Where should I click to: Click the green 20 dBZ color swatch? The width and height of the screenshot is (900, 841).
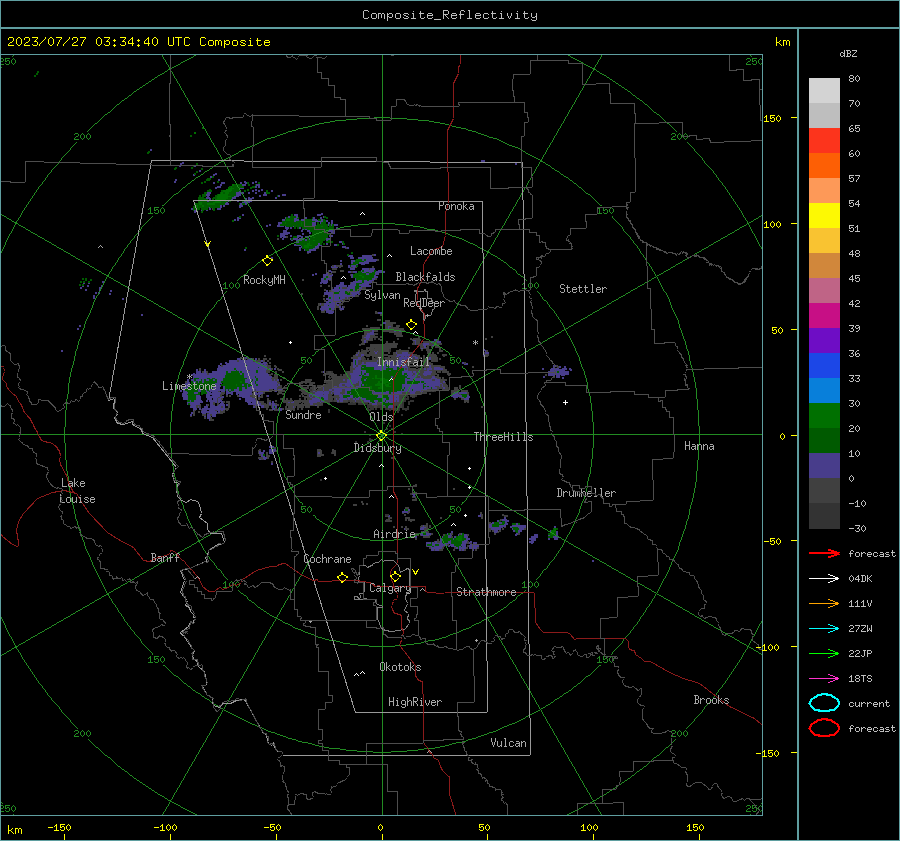pyautogui.click(x=824, y=416)
